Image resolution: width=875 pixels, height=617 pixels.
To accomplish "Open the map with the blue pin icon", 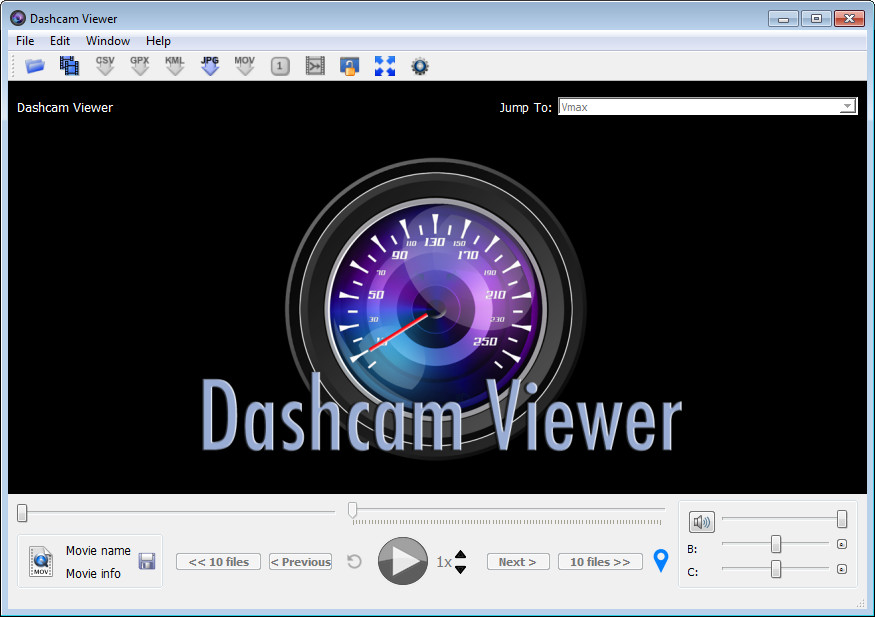I will (x=660, y=561).
